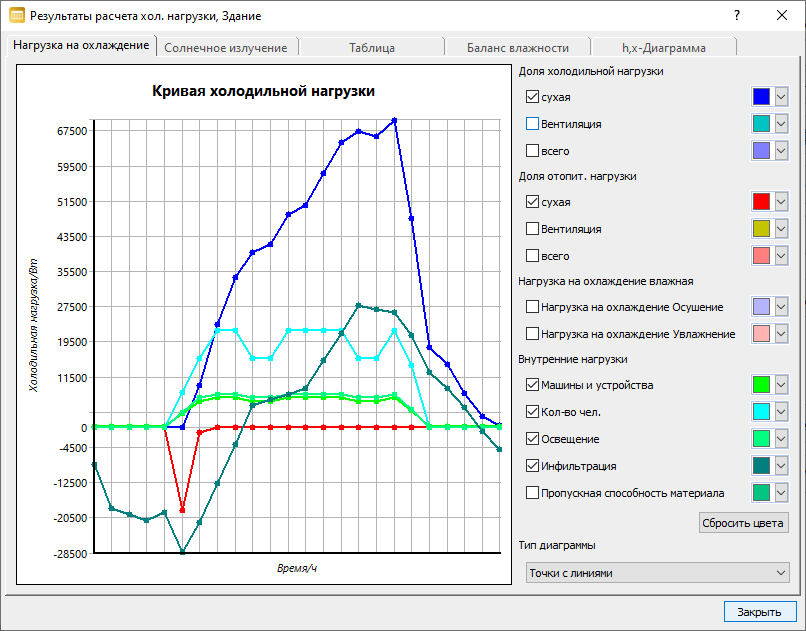Click the Закрыть button
The image size is (806, 631).
pyautogui.click(x=759, y=612)
